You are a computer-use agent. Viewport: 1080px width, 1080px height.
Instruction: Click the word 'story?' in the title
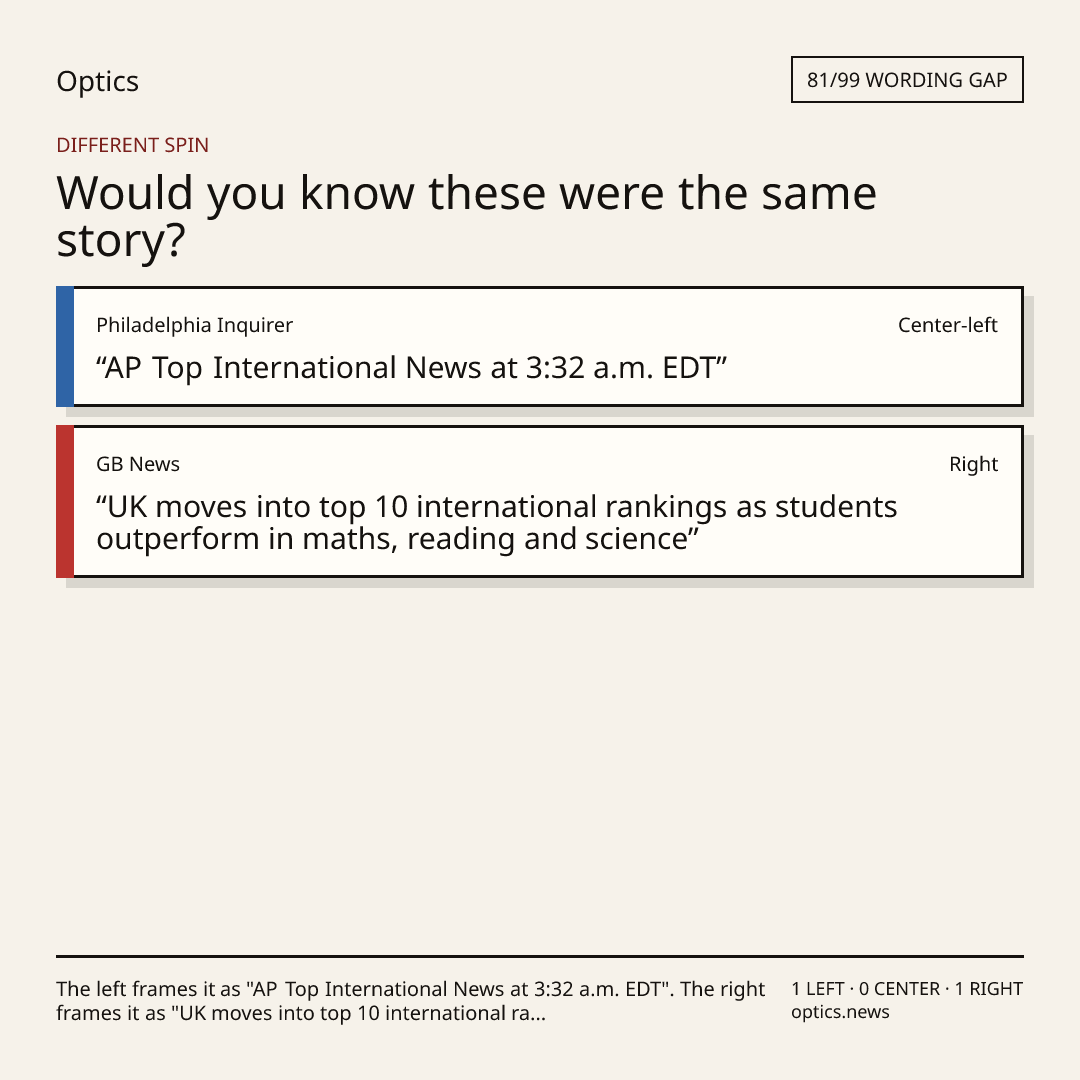click(121, 241)
